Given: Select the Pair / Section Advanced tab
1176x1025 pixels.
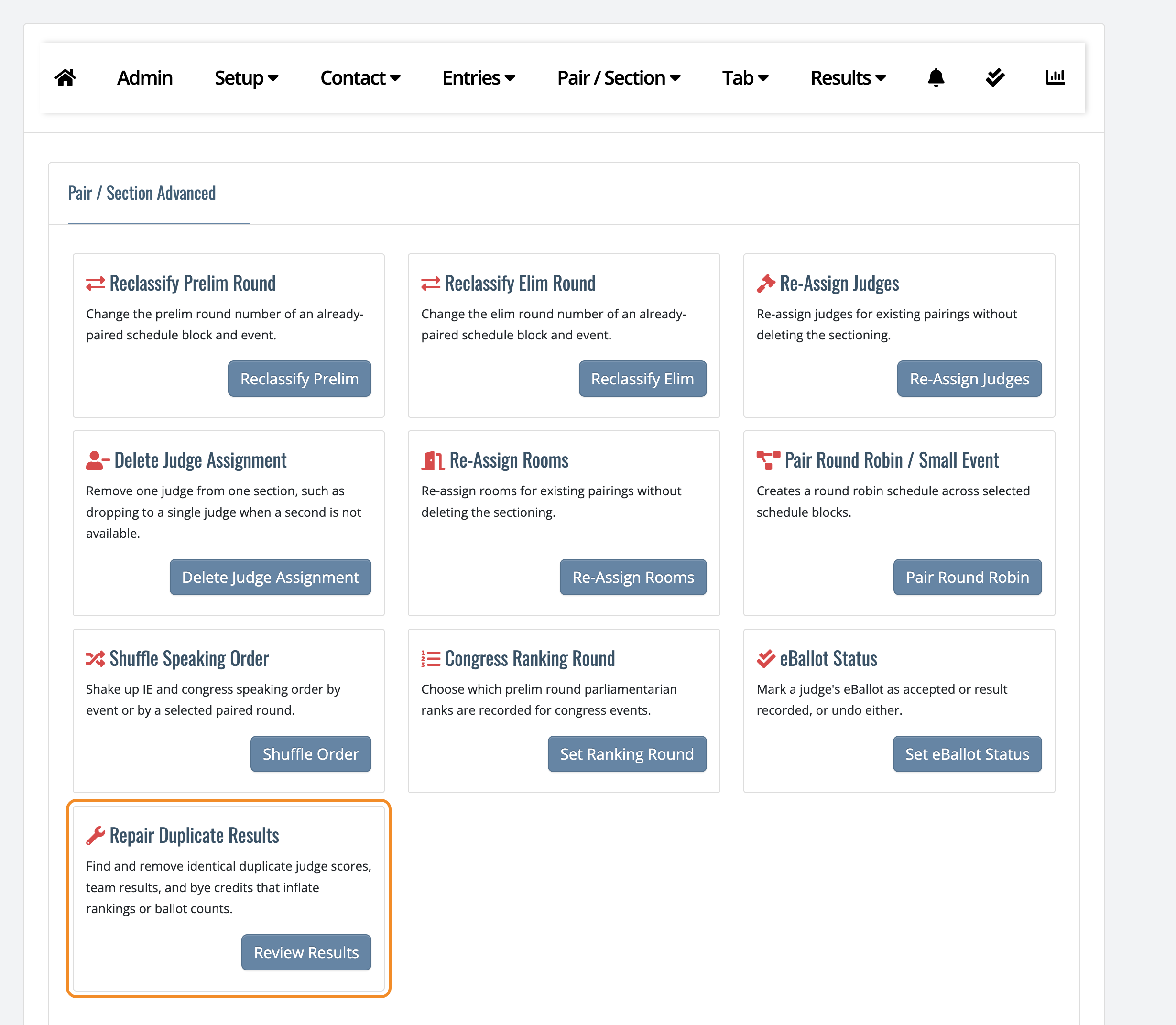Looking at the screenshot, I should (x=142, y=193).
